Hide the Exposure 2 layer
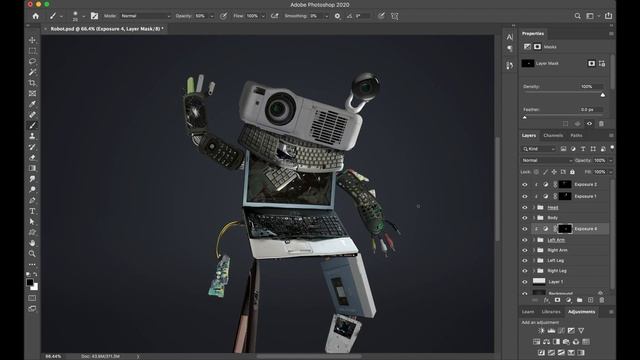 (525, 184)
